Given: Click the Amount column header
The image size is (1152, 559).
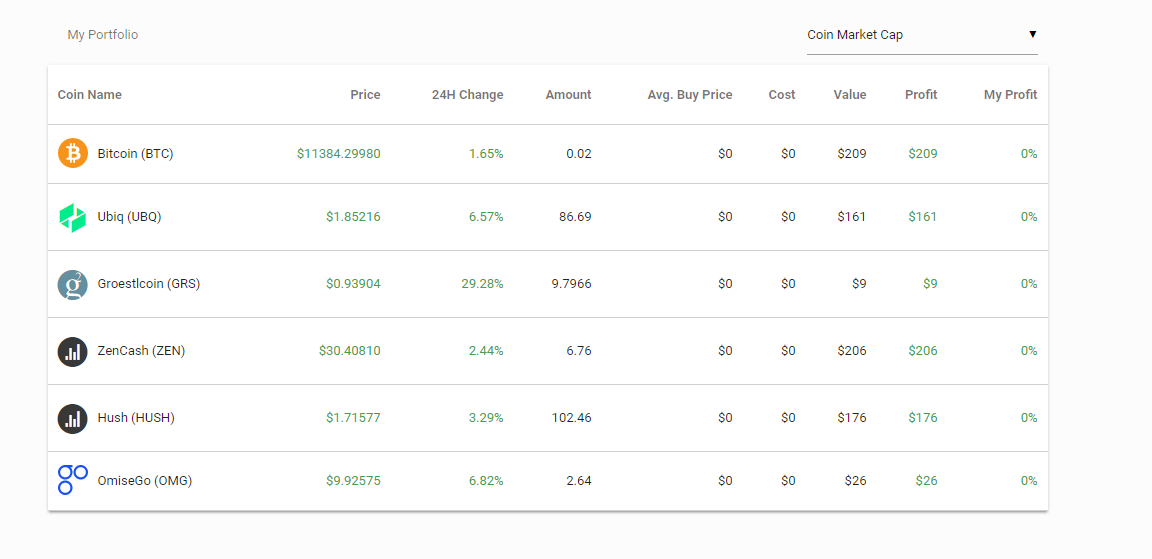Looking at the screenshot, I should pyautogui.click(x=568, y=95).
